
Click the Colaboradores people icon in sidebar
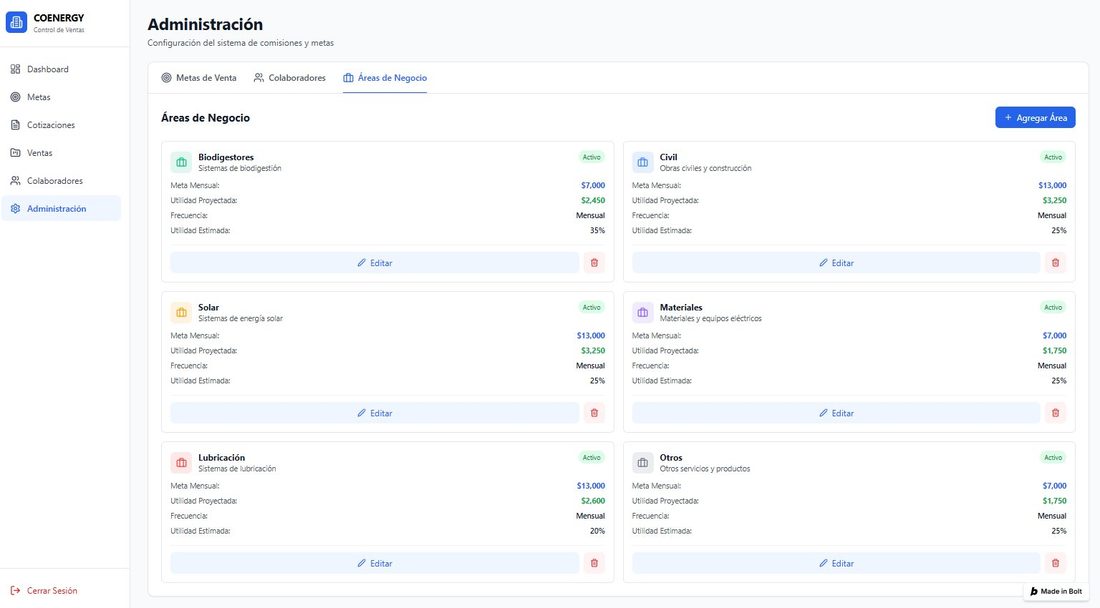(x=15, y=180)
